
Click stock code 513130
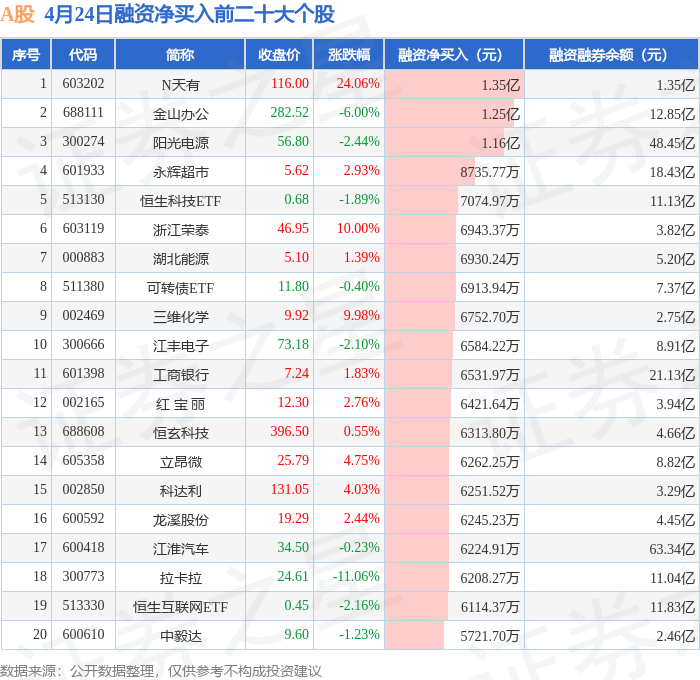tap(83, 200)
